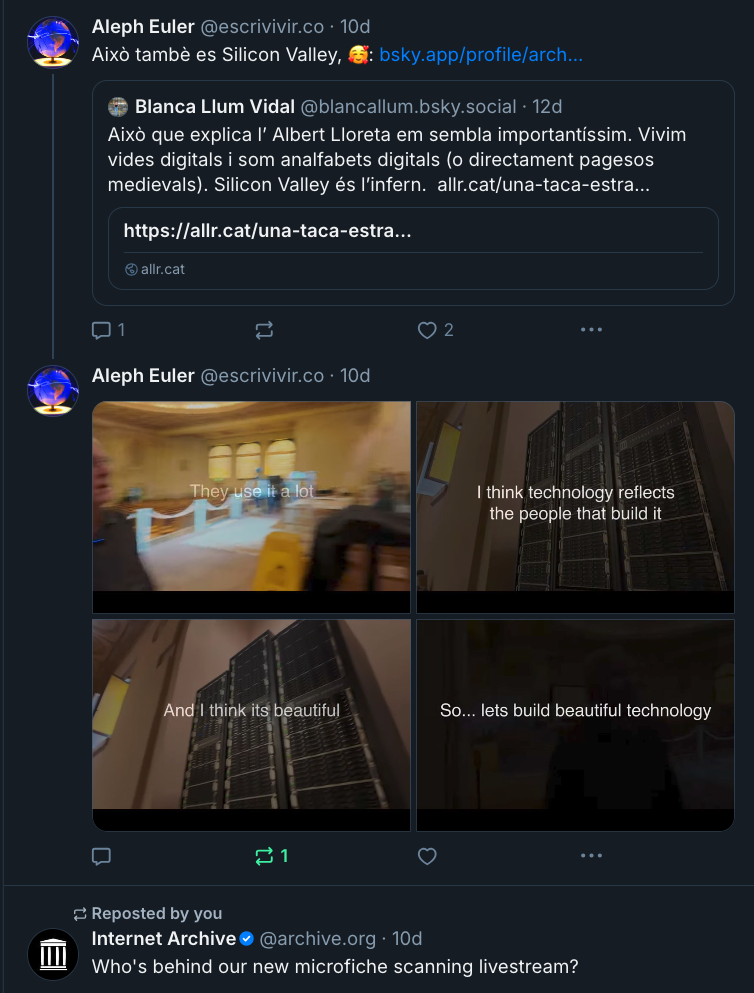Like the beautiful technology image post

428,856
